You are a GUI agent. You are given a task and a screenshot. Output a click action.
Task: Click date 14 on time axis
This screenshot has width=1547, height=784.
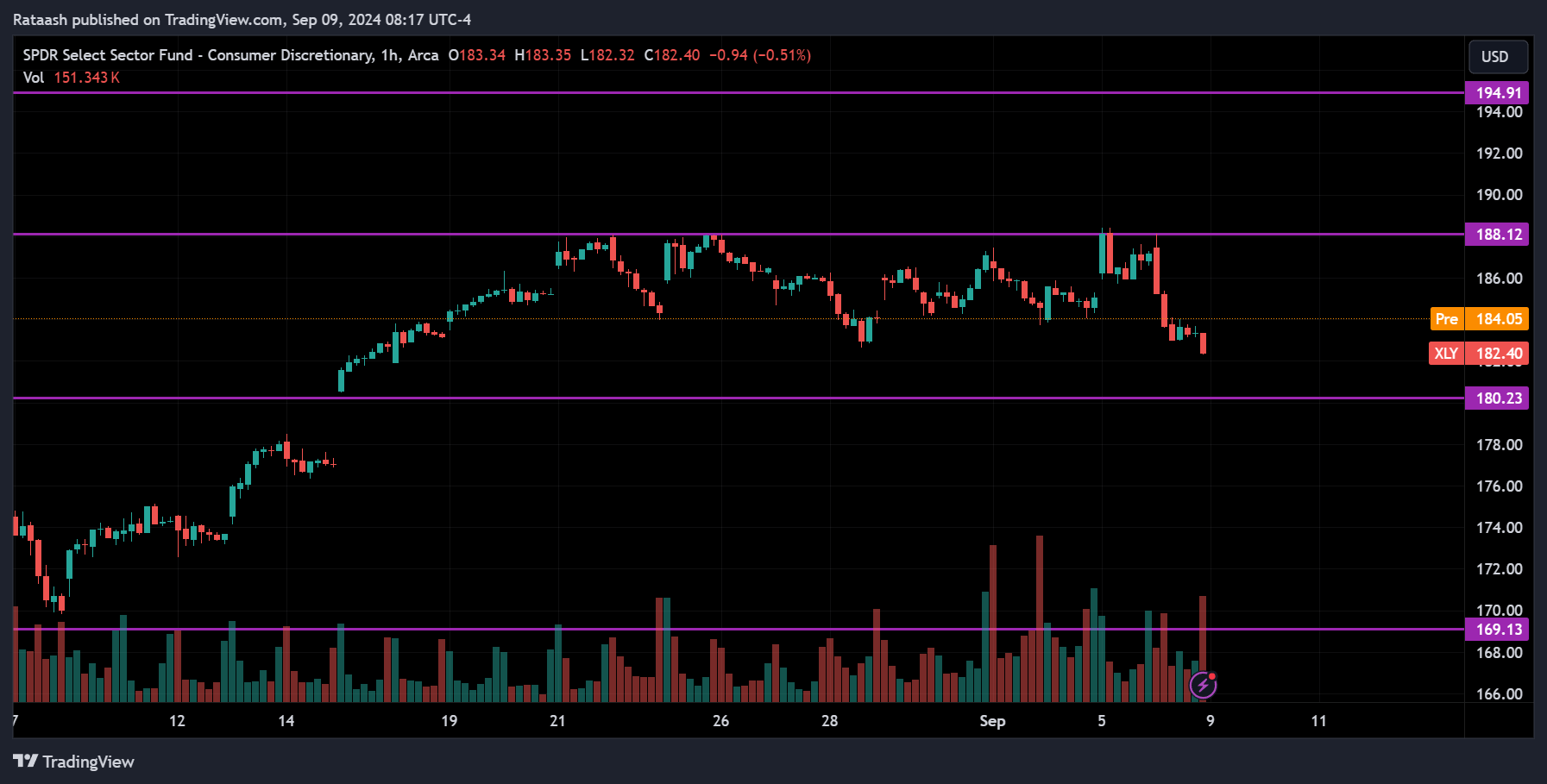[x=286, y=721]
